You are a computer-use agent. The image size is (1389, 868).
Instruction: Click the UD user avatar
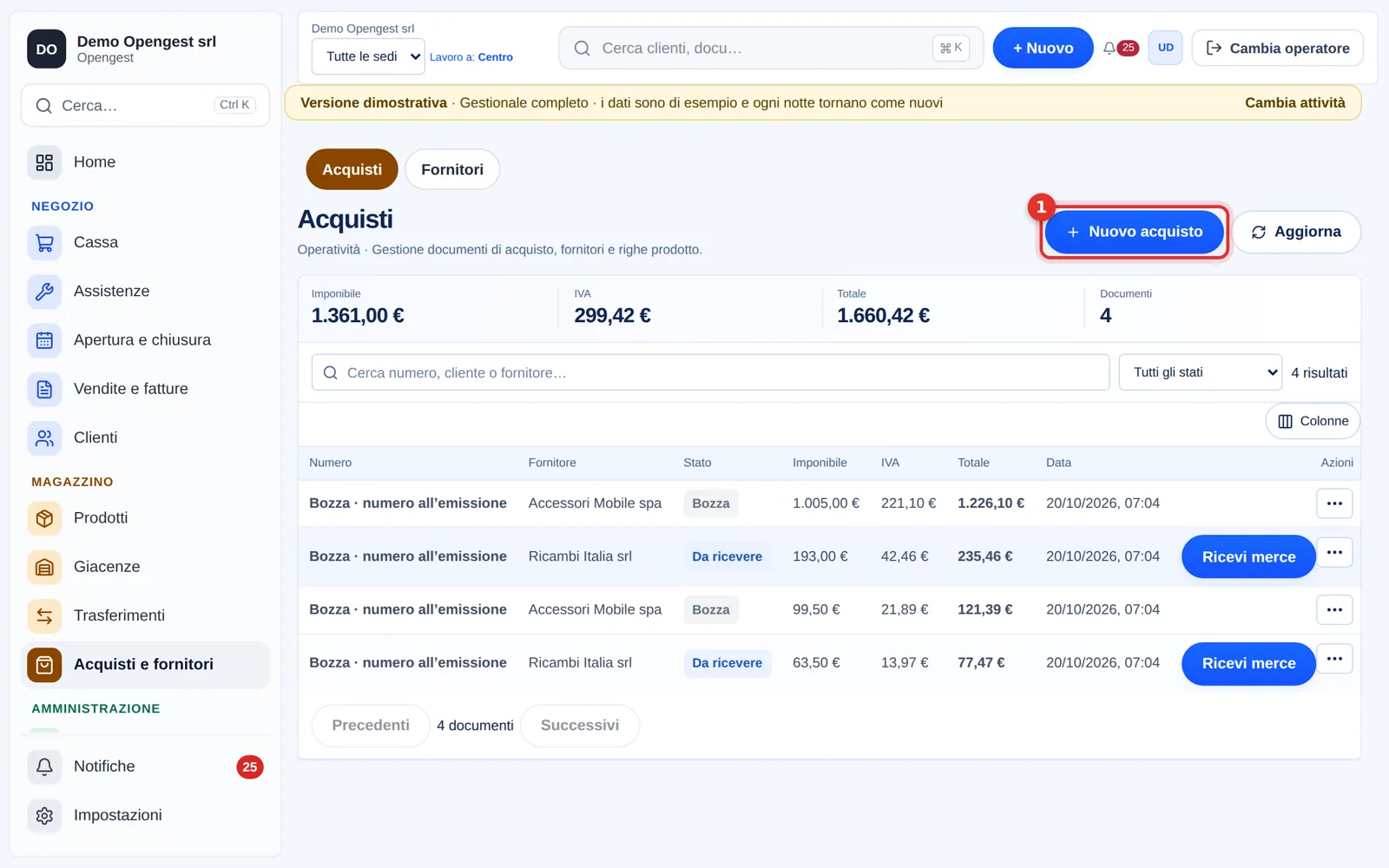[x=1165, y=48]
